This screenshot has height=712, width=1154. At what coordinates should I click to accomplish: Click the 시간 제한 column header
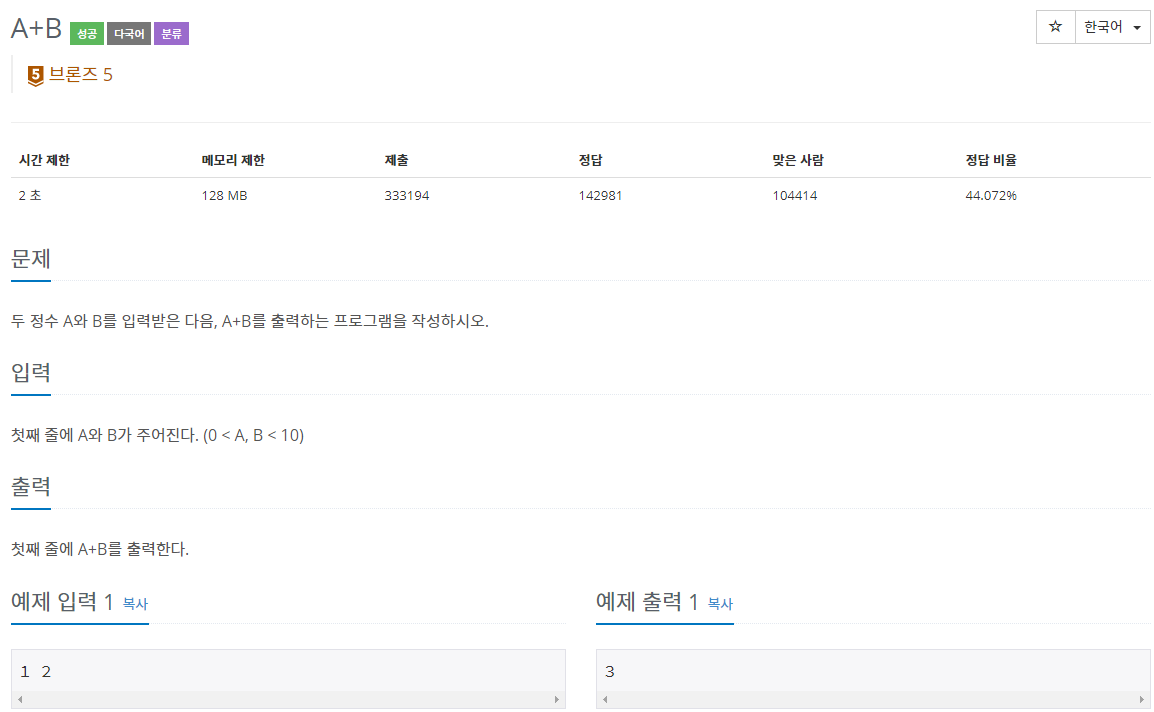(44, 160)
